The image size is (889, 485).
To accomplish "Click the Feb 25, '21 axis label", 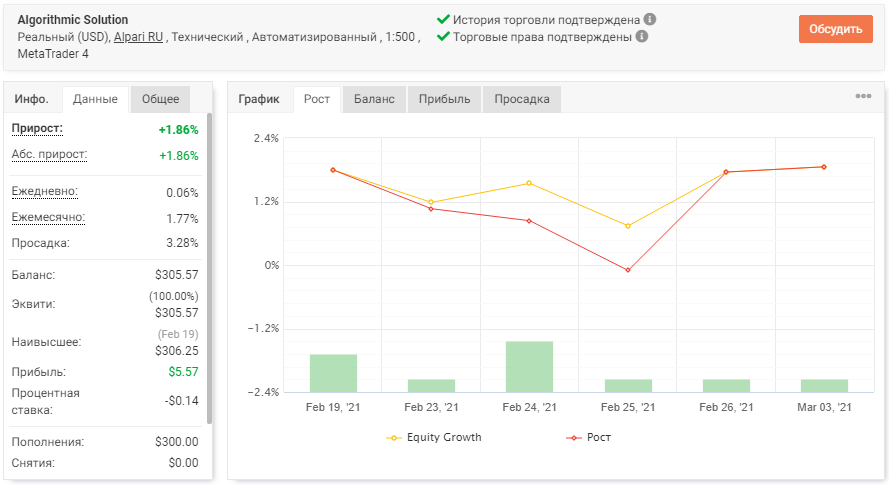I will (x=628, y=407).
